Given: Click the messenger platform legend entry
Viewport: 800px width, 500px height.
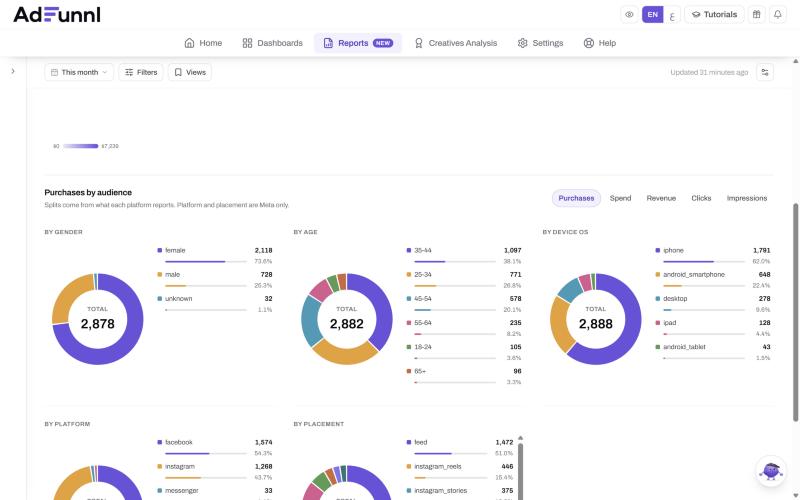Looking at the screenshot, I should pyautogui.click(x=215, y=491).
